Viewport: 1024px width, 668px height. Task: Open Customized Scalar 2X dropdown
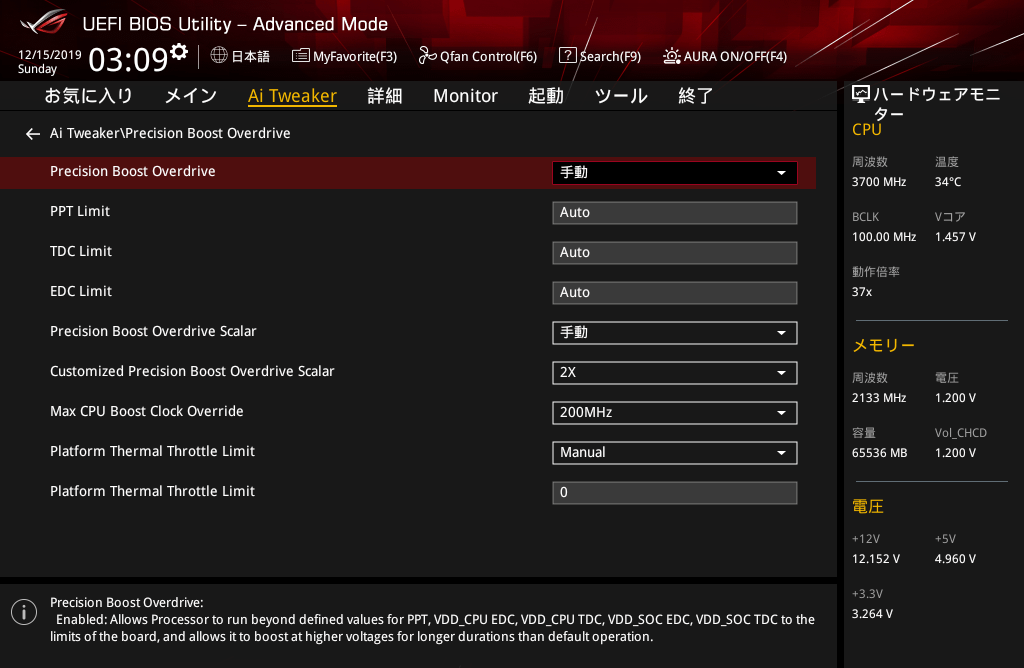point(674,373)
